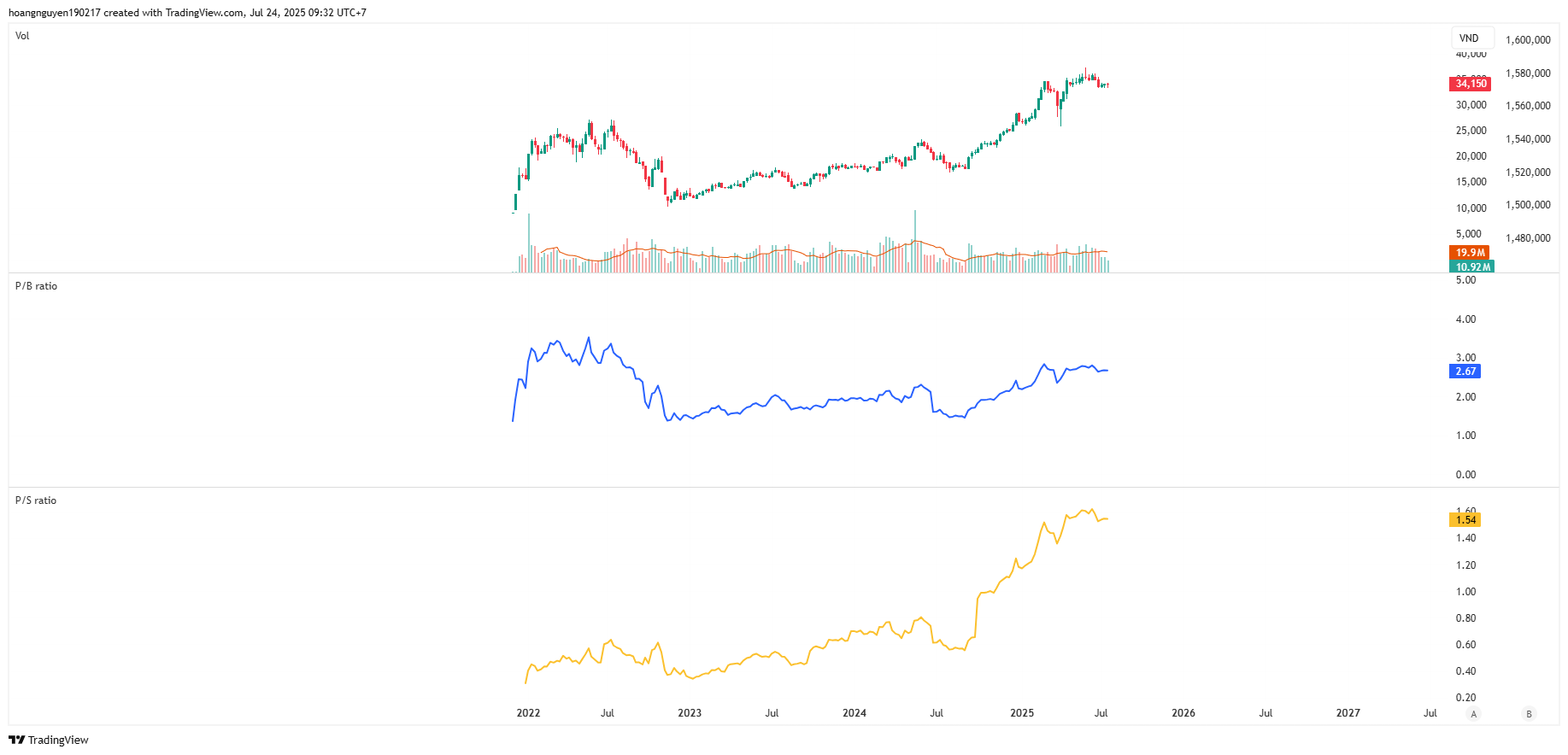Click the 2027 label on time axis
Viewport: 1568px width, 755px height.
coord(1348,713)
